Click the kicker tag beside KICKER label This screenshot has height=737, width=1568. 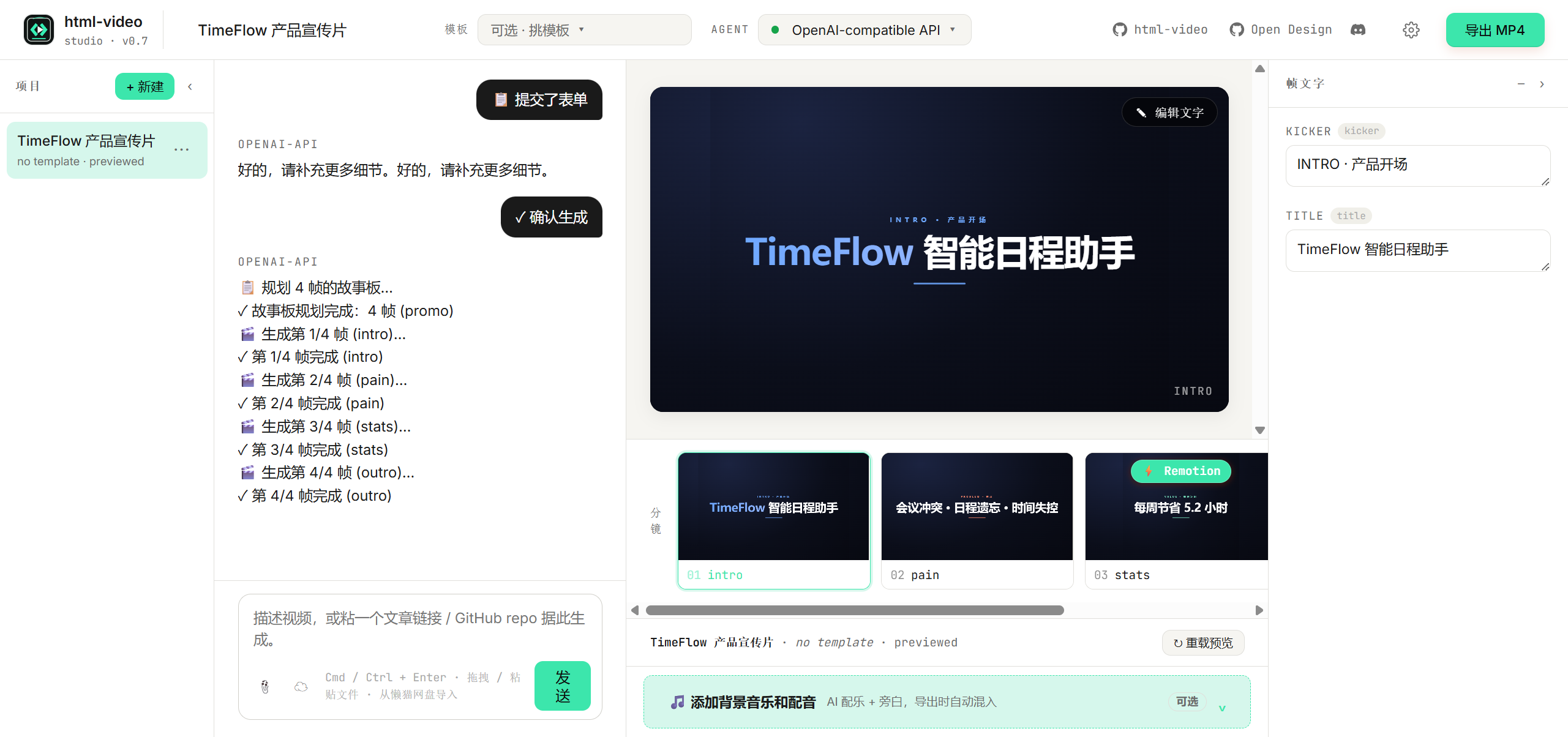[x=1361, y=131]
